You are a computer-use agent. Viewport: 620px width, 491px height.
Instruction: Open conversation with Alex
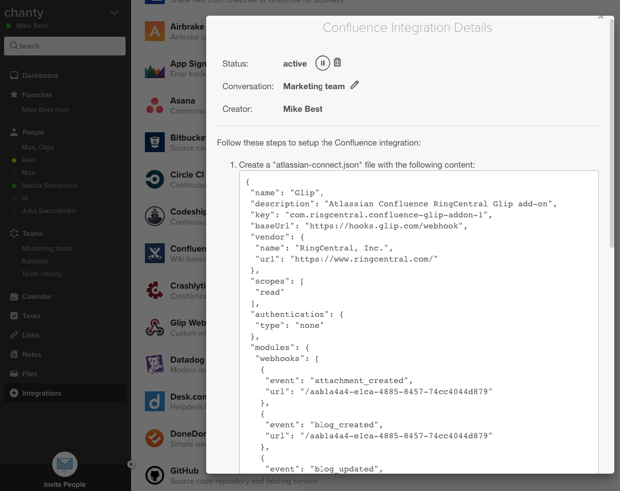point(28,160)
